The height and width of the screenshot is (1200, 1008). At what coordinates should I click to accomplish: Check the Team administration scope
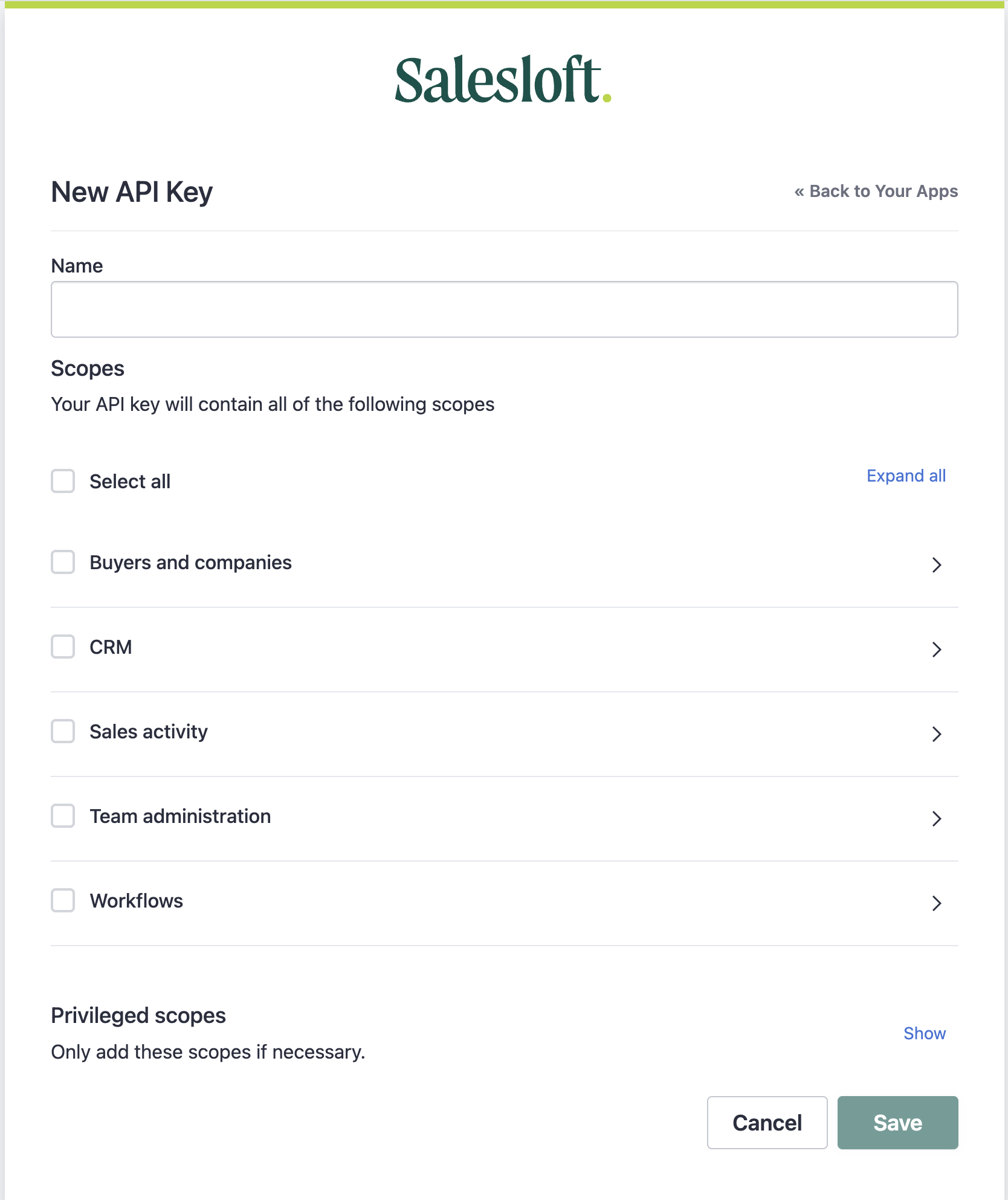click(63, 816)
